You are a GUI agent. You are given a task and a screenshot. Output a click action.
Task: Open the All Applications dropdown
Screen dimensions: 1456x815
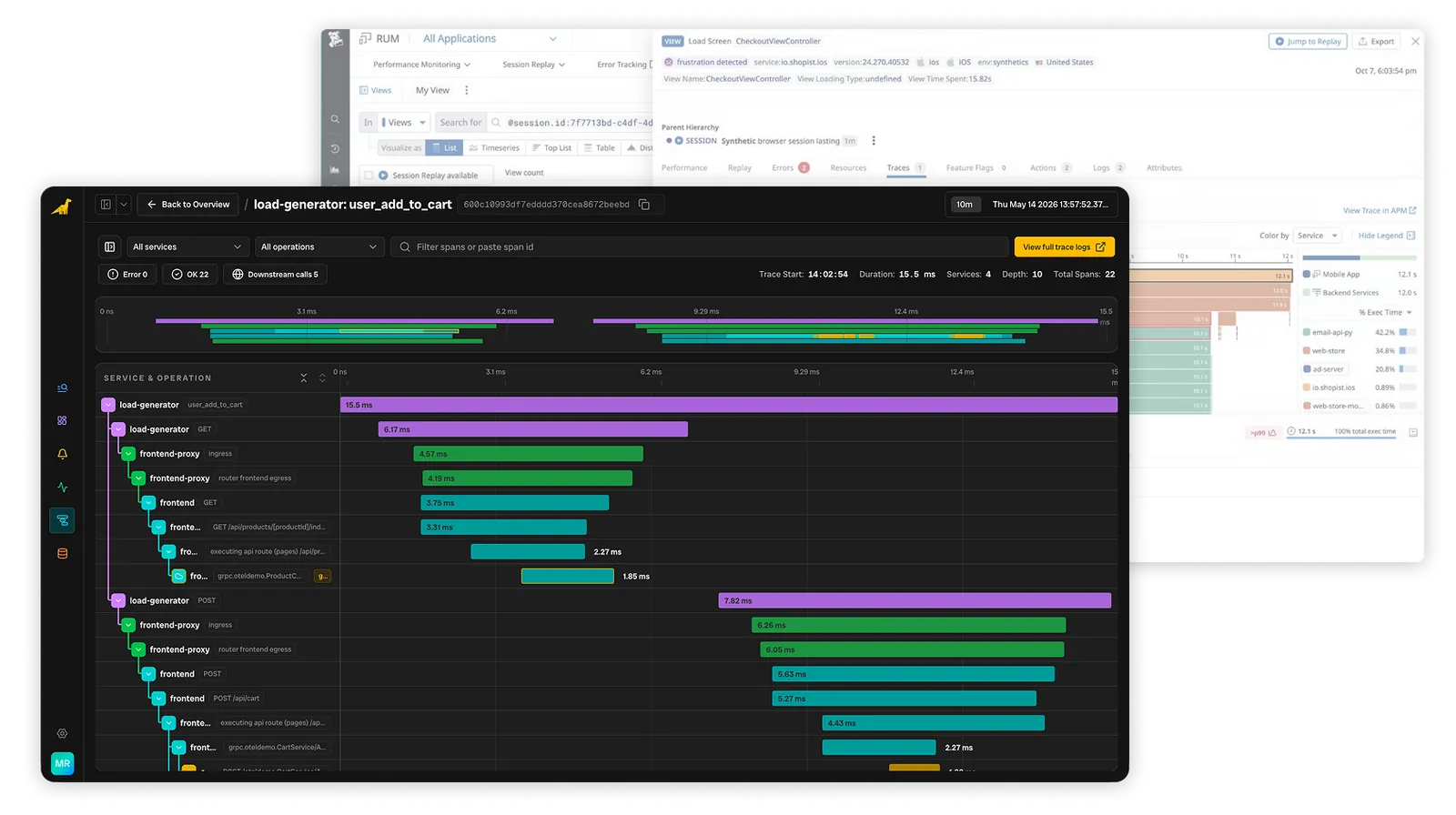(x=490, y=38)
